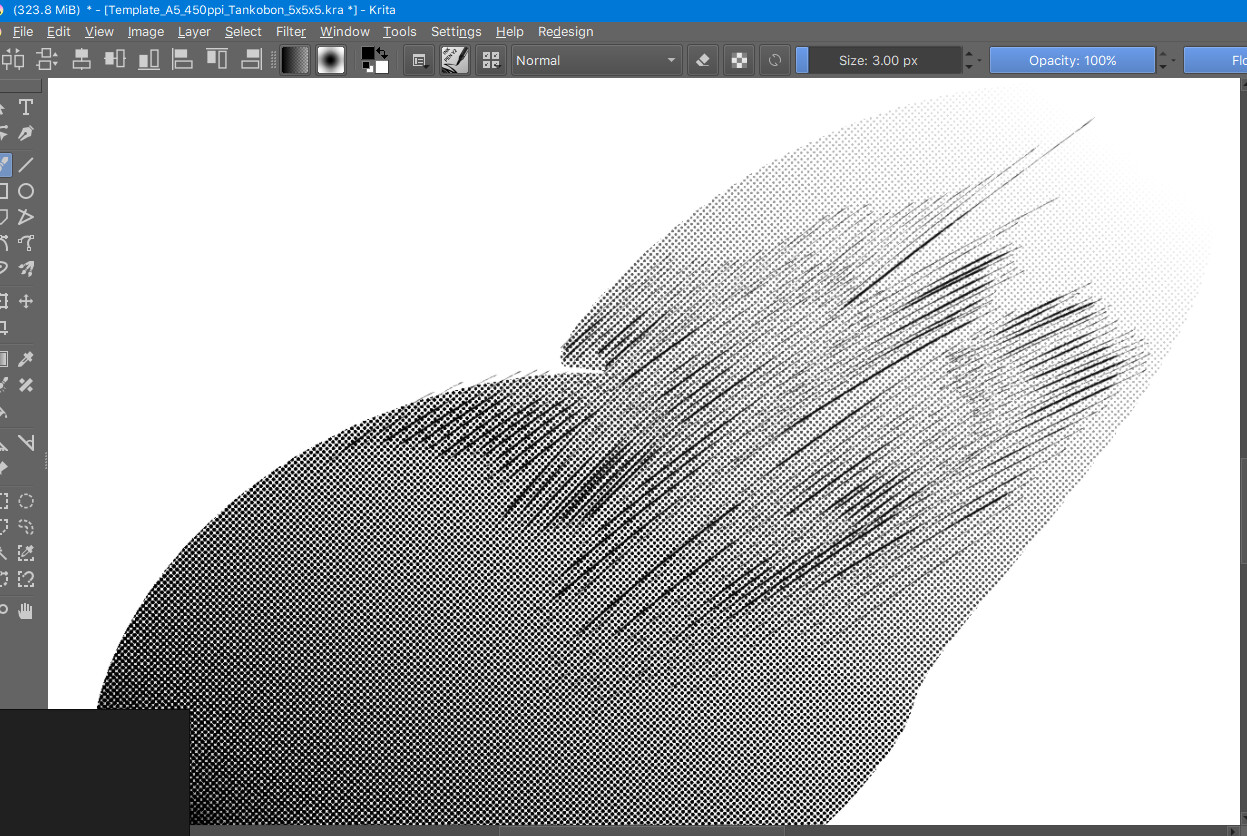This screenshot has height=836, width=1247.
Task: Open the Normal blending mode dropdown
Action: coord(596,60)
